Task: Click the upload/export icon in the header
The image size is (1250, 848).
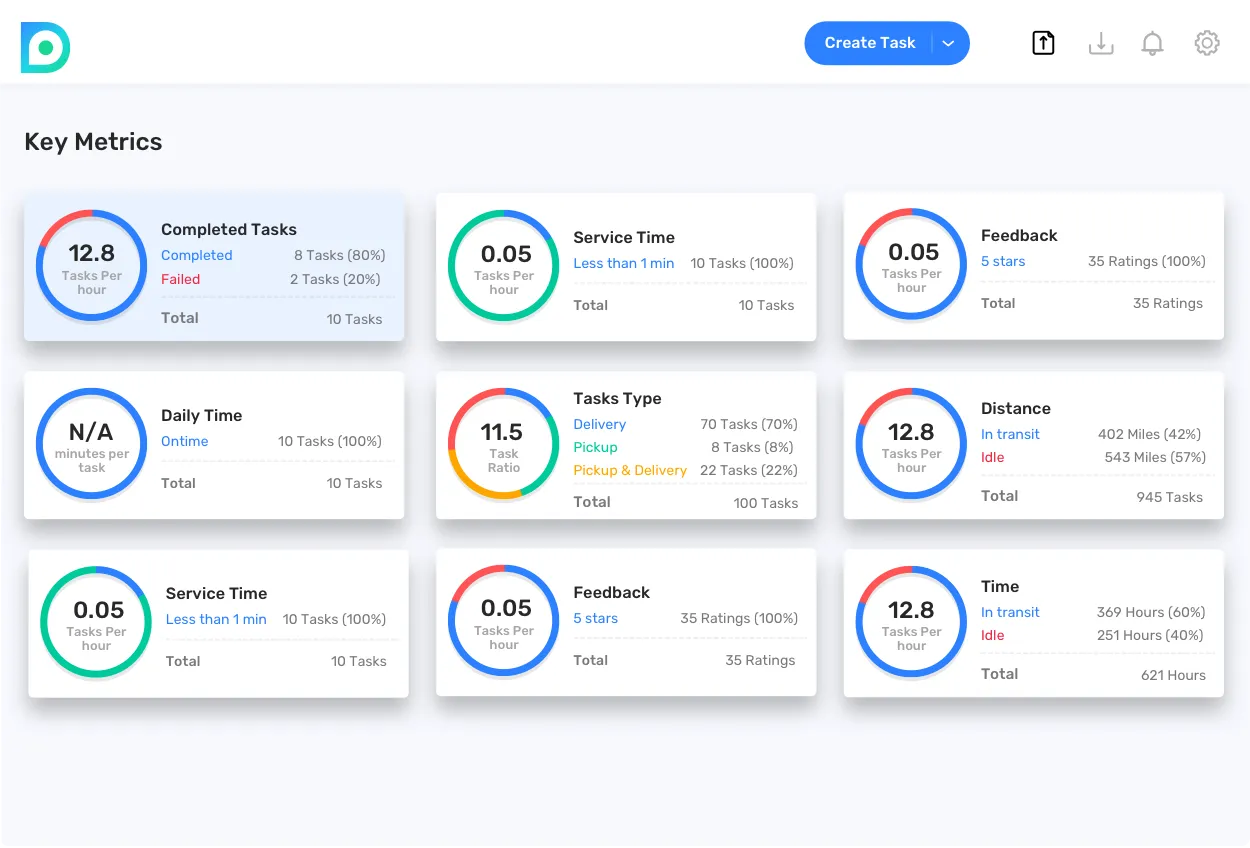Action: coord(1043,43)
